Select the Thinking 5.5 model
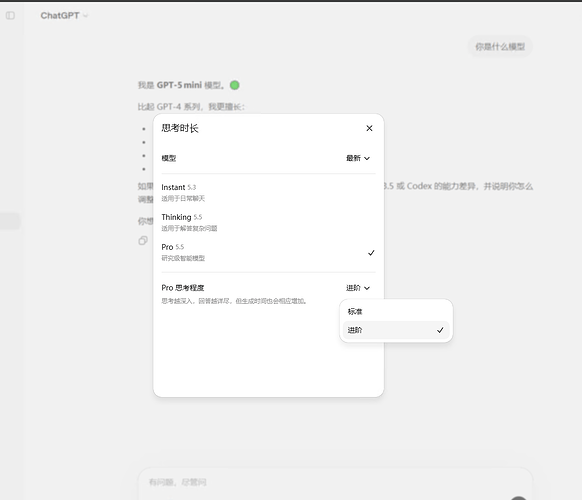The width and height of the screenshot is (582, 500). click(268, 222)
